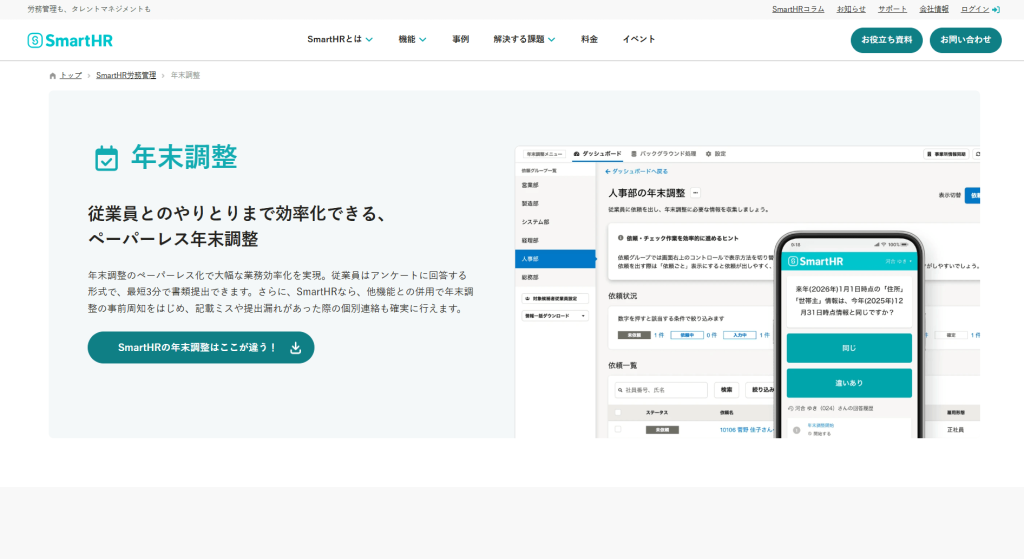Open the 料金 navigation item

click(589, 39)
